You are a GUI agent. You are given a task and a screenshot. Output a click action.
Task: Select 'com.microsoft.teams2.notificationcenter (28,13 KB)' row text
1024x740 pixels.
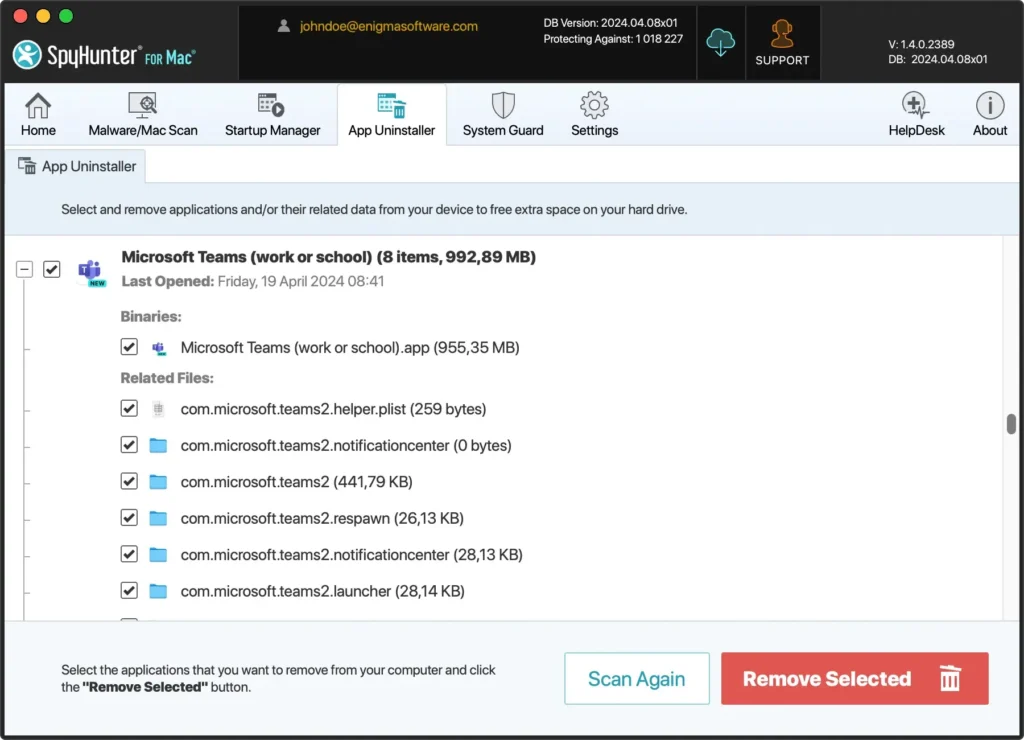(351, 555)
